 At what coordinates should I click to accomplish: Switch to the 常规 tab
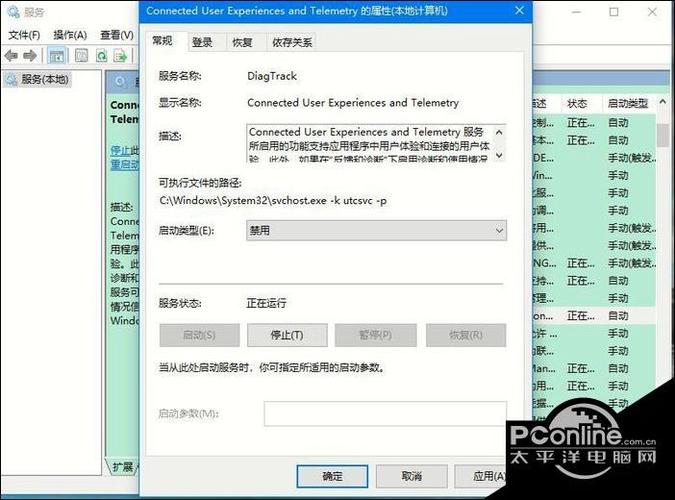pos(162,41)
